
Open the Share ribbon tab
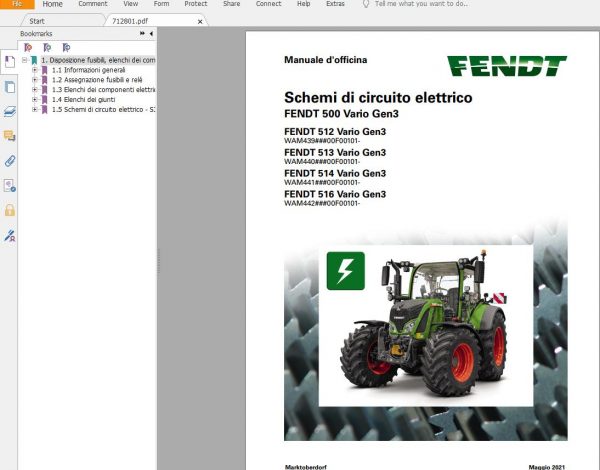[232, 4]
